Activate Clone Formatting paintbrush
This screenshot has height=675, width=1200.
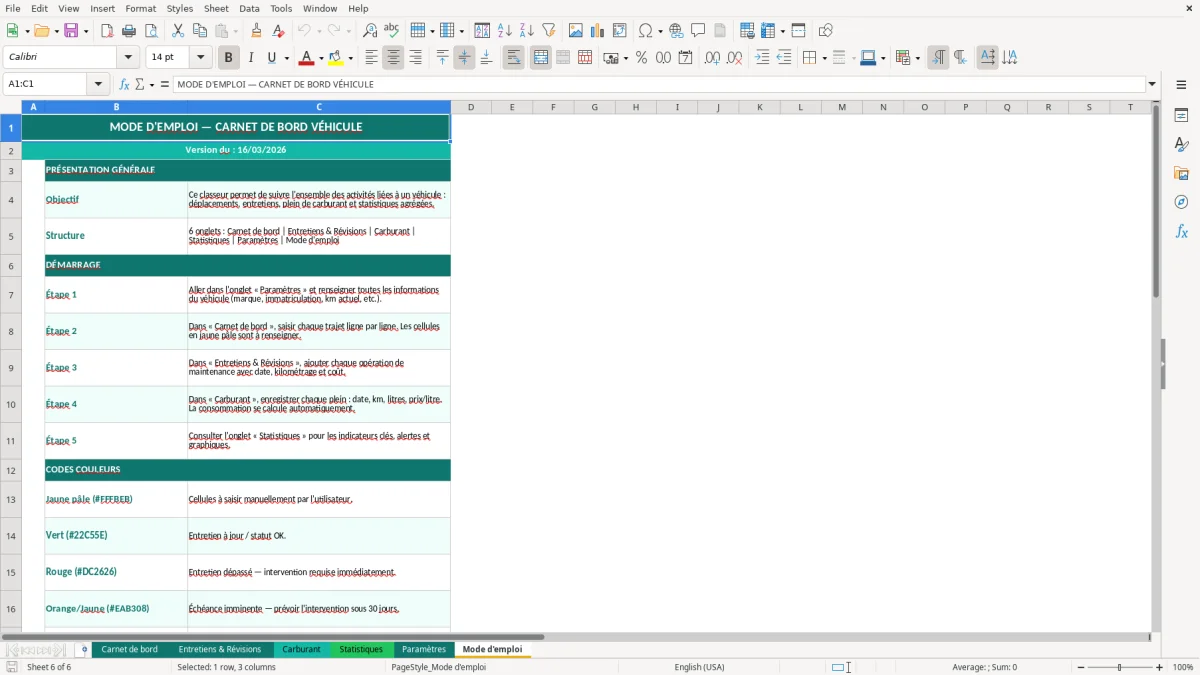tap(256, 31)
